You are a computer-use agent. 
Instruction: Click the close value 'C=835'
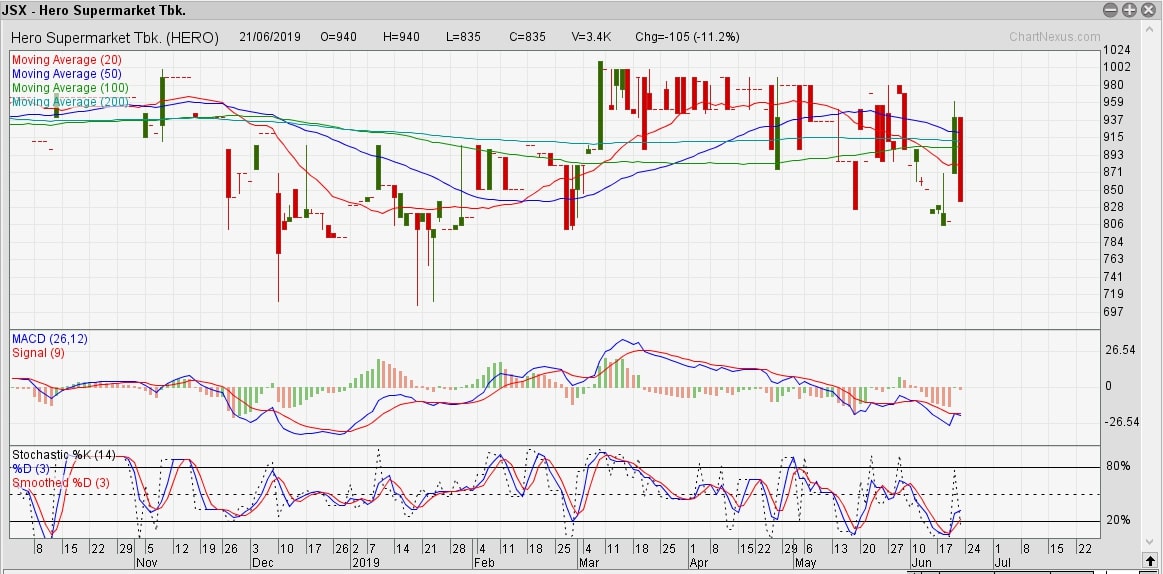click(x=527, y=37)
